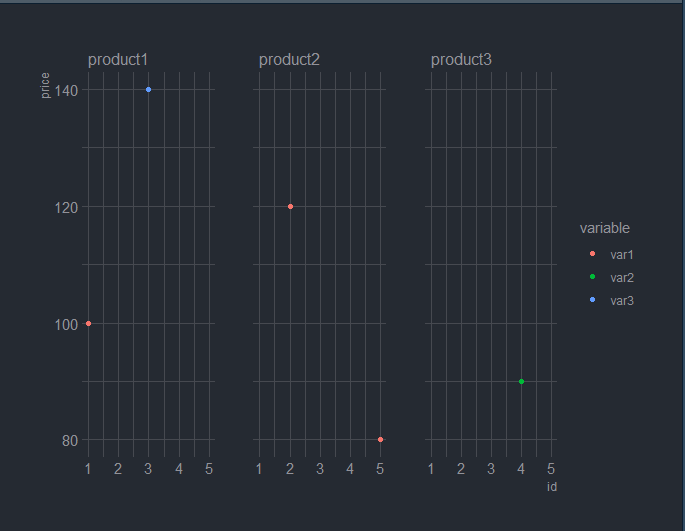
Task: Click the var3 legend label
Action: [622, 301]
